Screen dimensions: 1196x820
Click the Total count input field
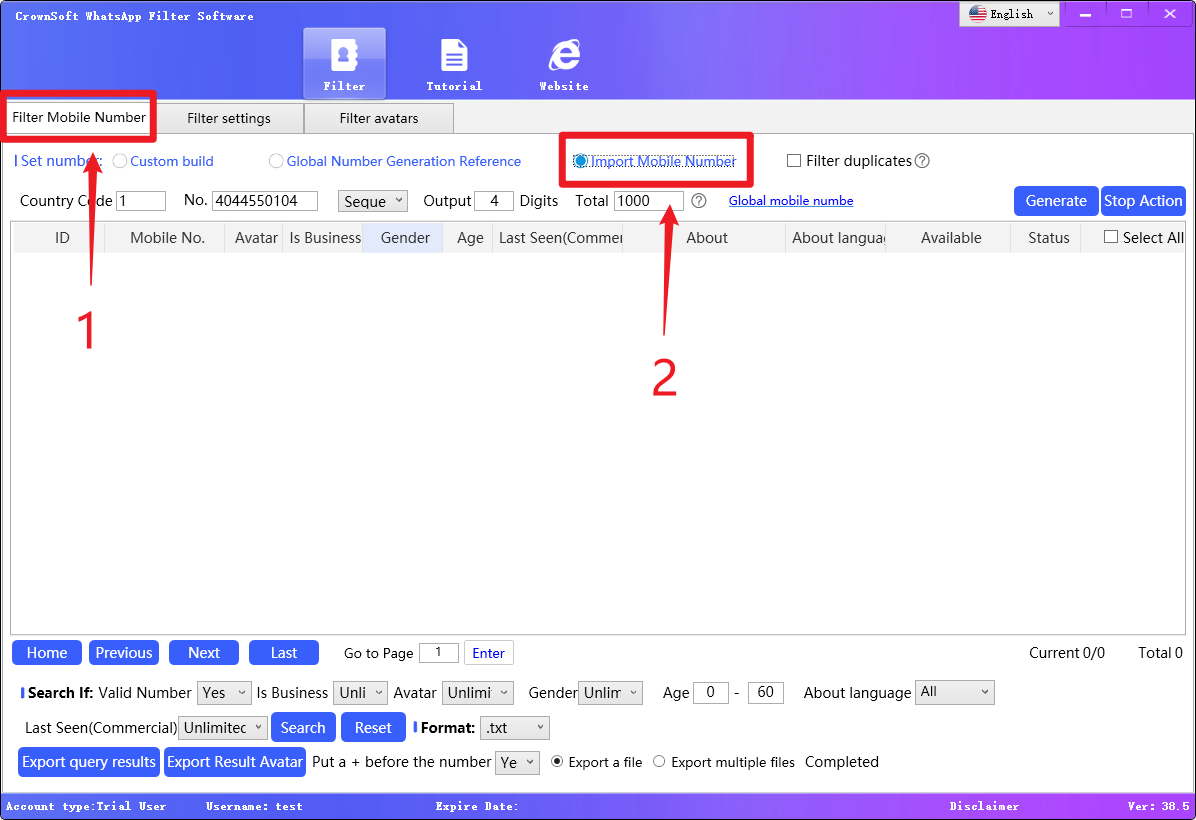coord(648,201)
